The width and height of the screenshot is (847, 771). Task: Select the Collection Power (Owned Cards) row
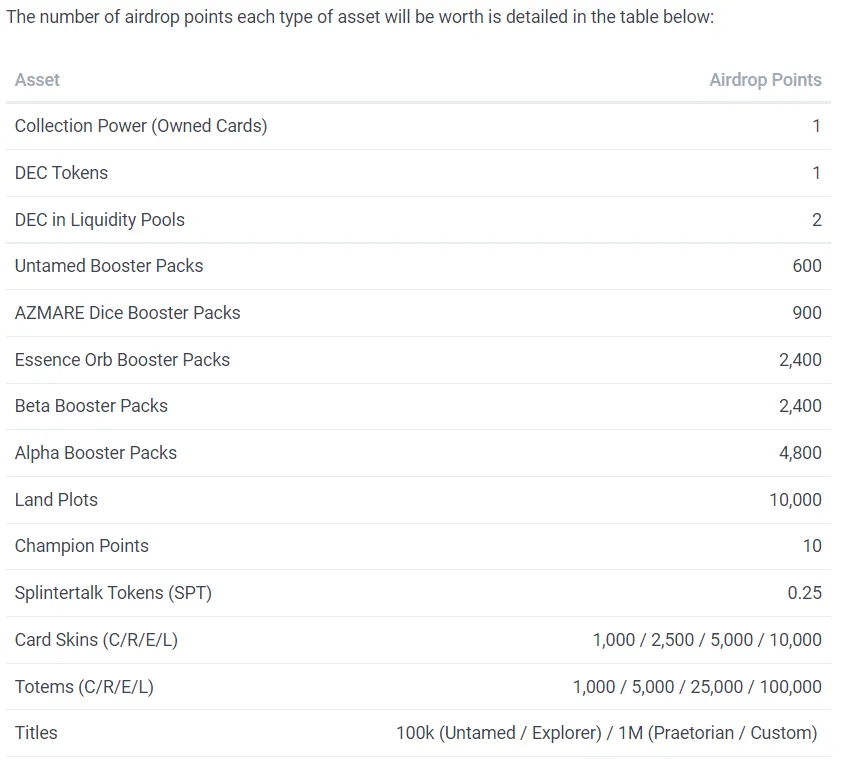pos(419,126)
